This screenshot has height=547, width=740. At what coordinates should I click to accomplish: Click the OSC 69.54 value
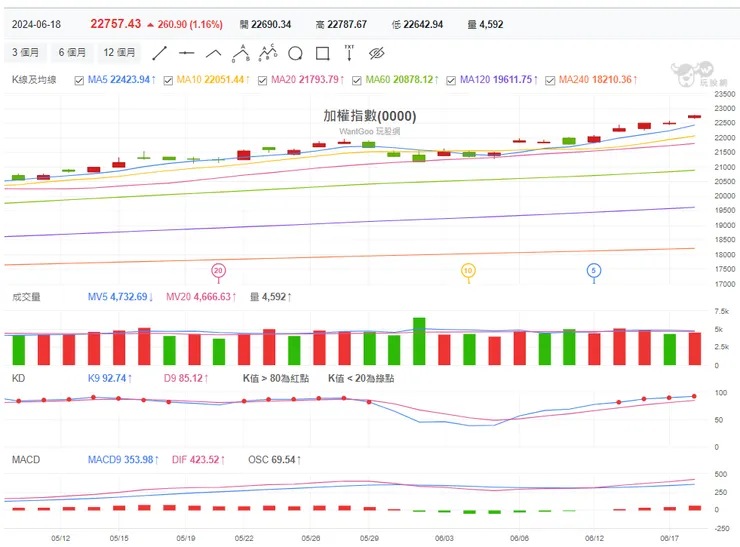(x=275, y=460)
